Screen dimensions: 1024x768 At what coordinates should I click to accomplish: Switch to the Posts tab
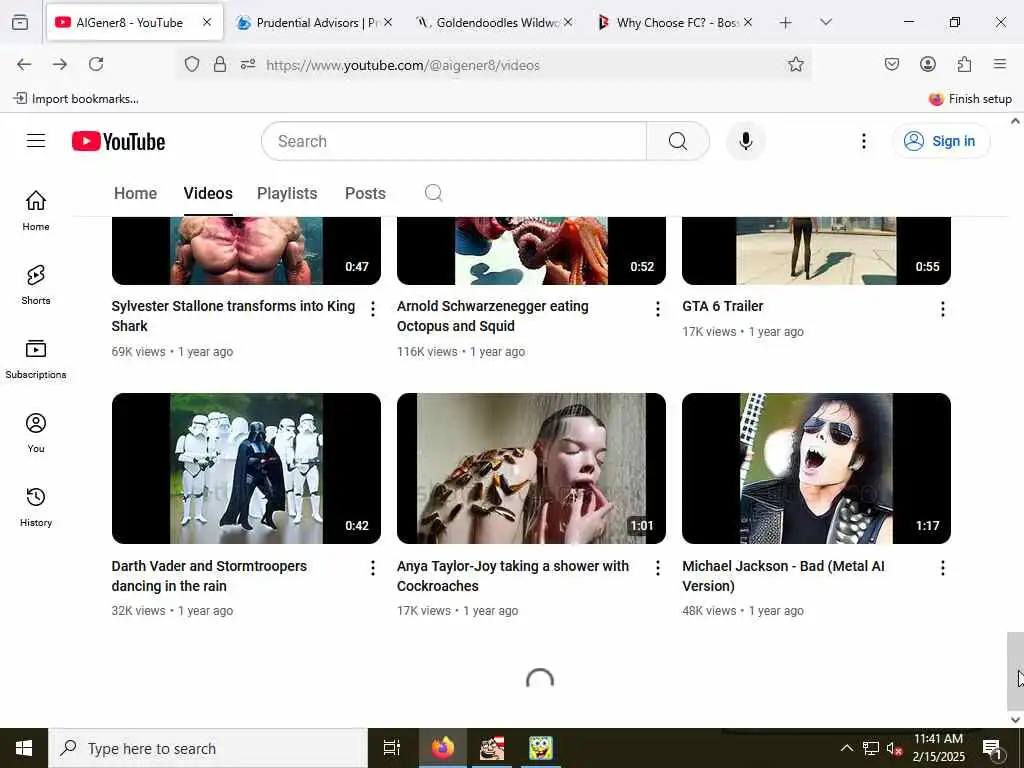tap(365, 193)
